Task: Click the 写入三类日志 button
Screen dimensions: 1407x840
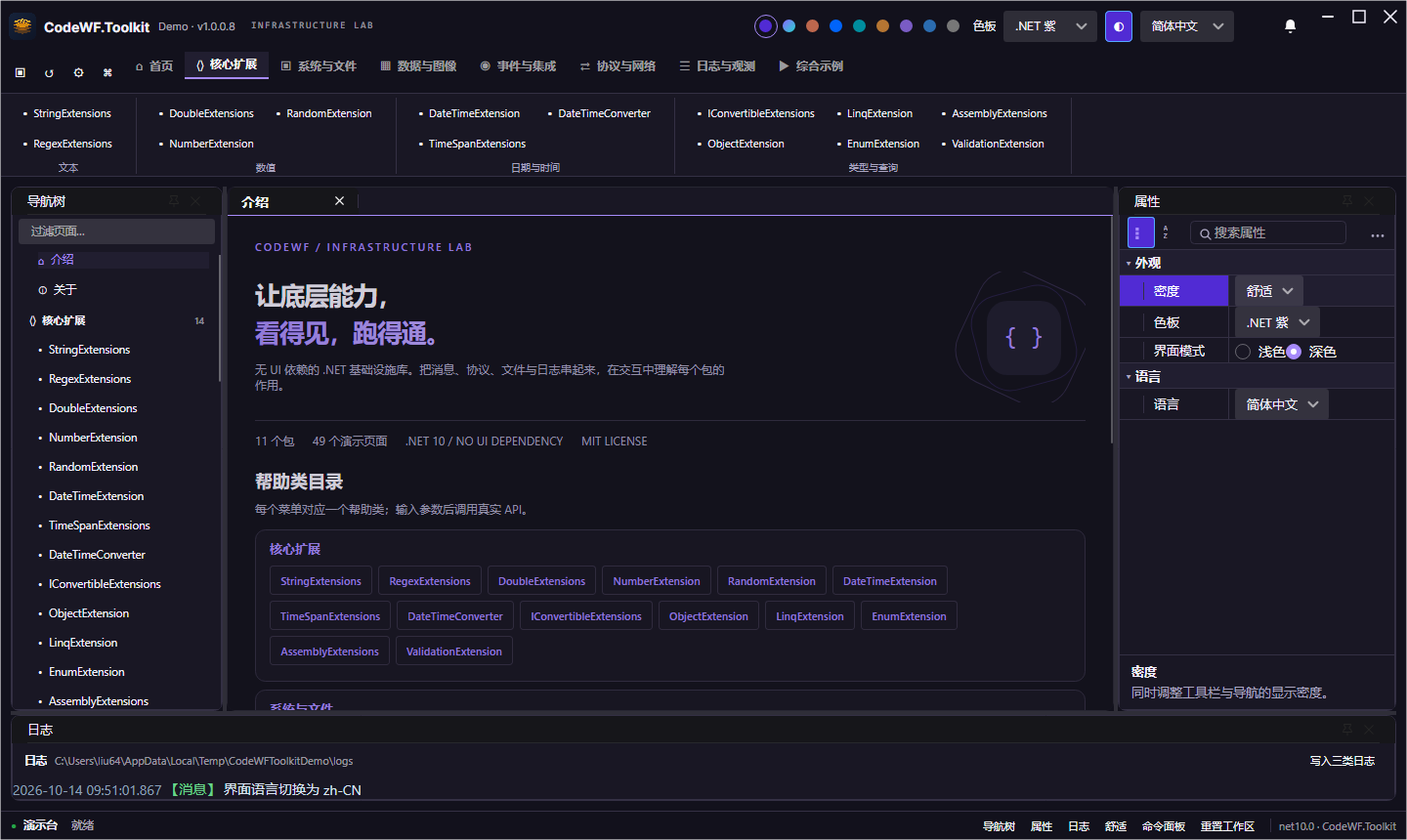Action: (1343, 761)
